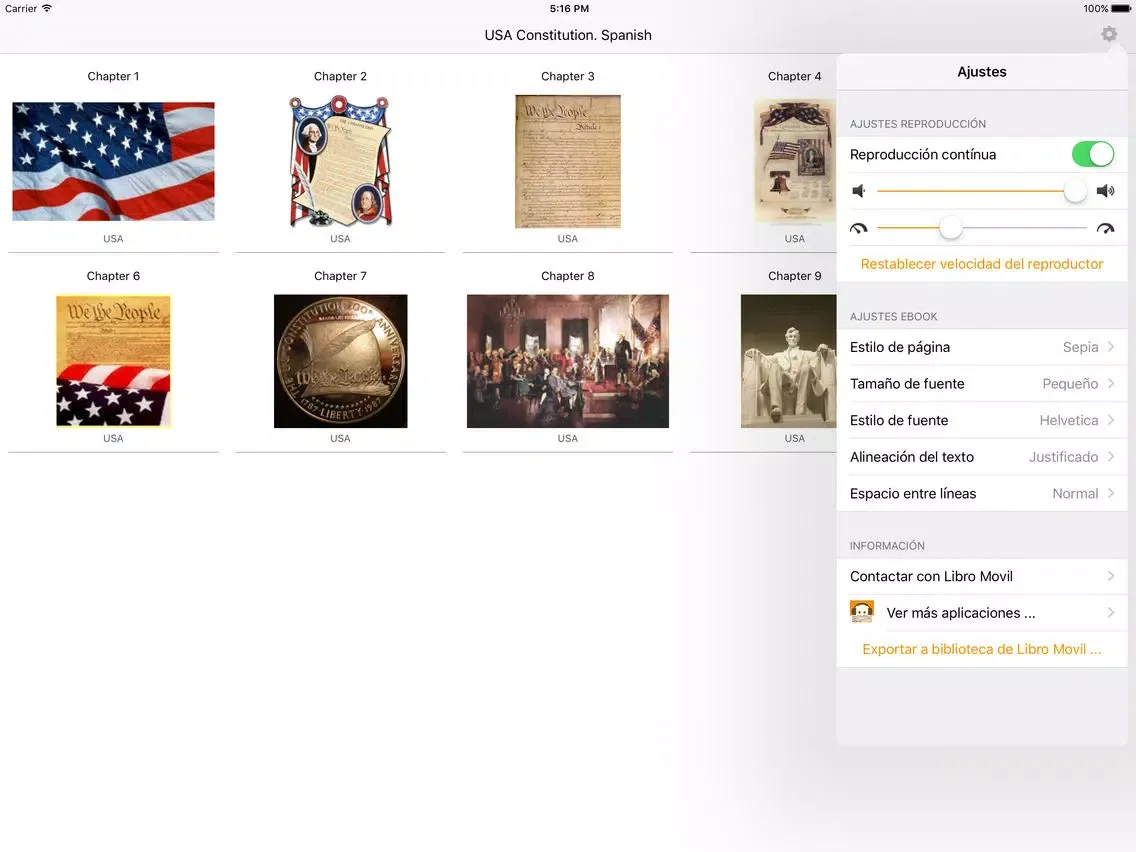Tap Restablecer velocidad del reproductor
The width and height of the screenshot is (1136, 852).
pos(982,264)
